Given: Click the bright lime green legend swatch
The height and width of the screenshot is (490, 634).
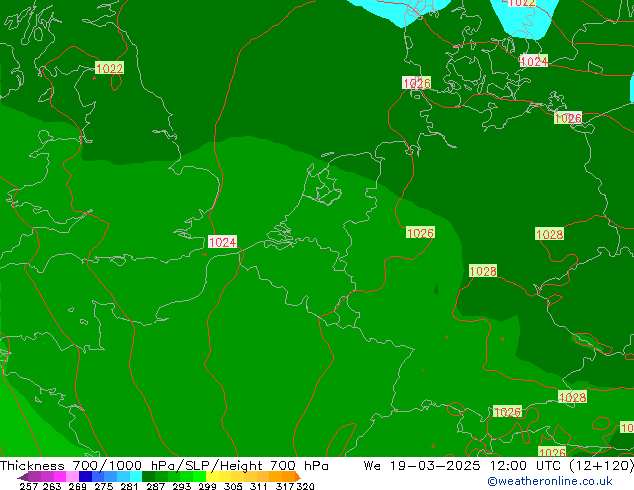Looking at the screenshot, I should click(x=200, y=477).
